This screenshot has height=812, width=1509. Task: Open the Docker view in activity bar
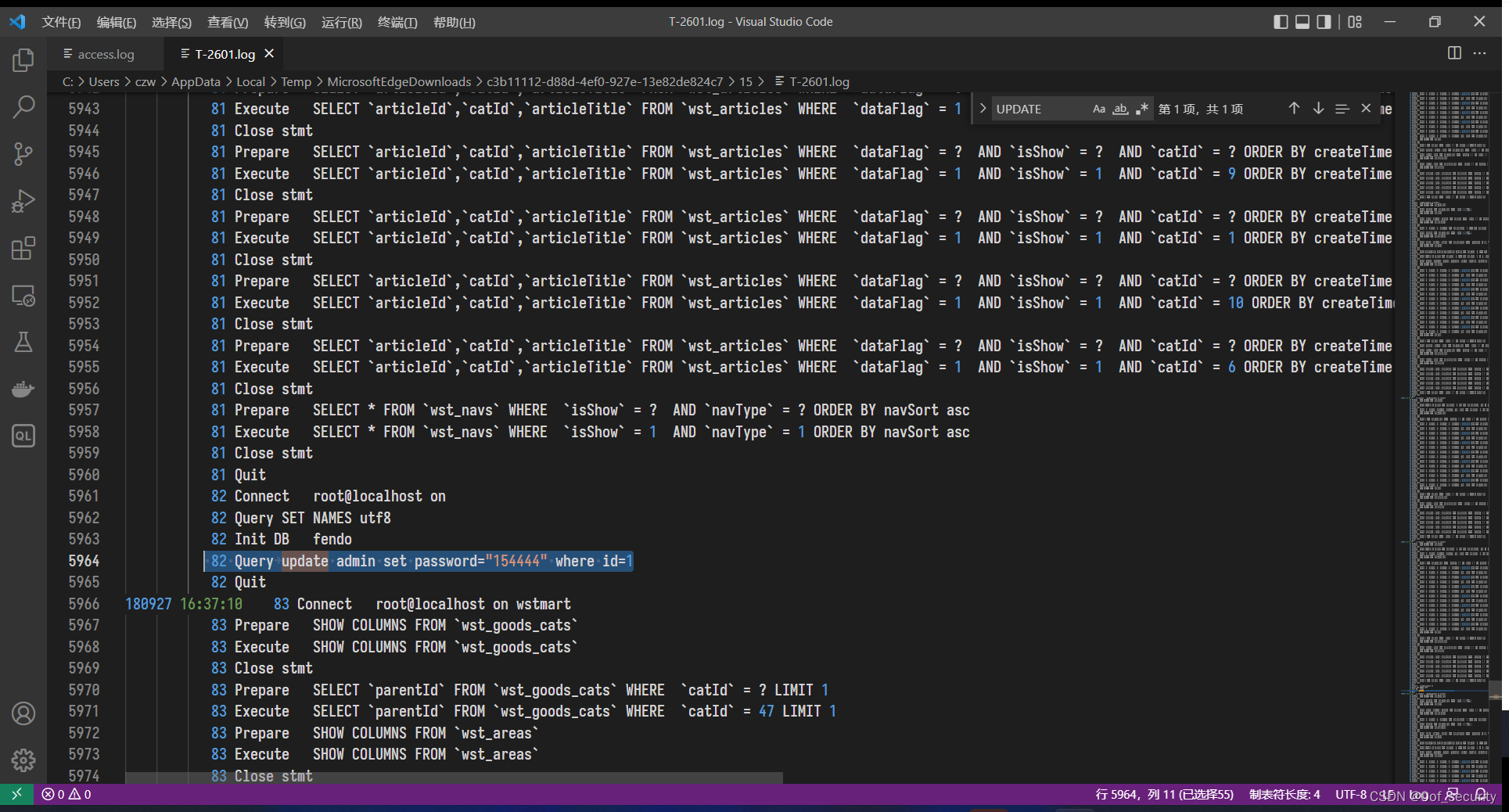23,389
